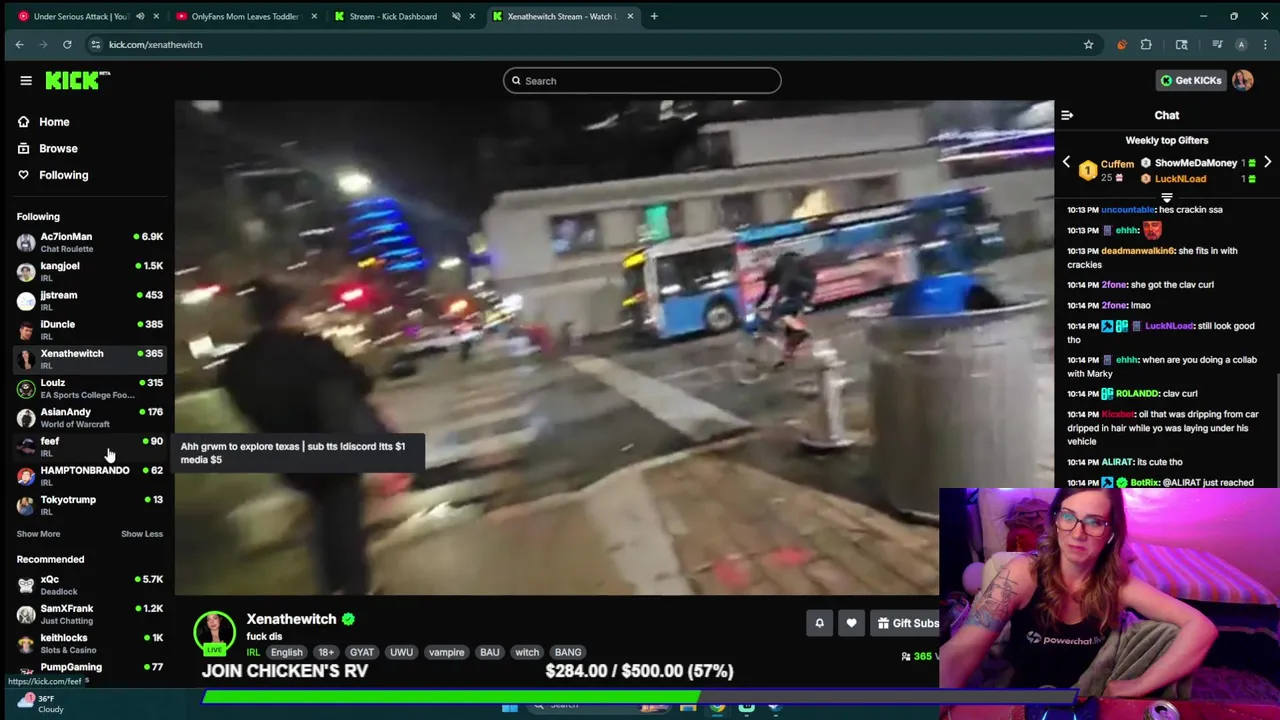Open the IRL category link
1280x720 pixels.
[x=253, y=653]
